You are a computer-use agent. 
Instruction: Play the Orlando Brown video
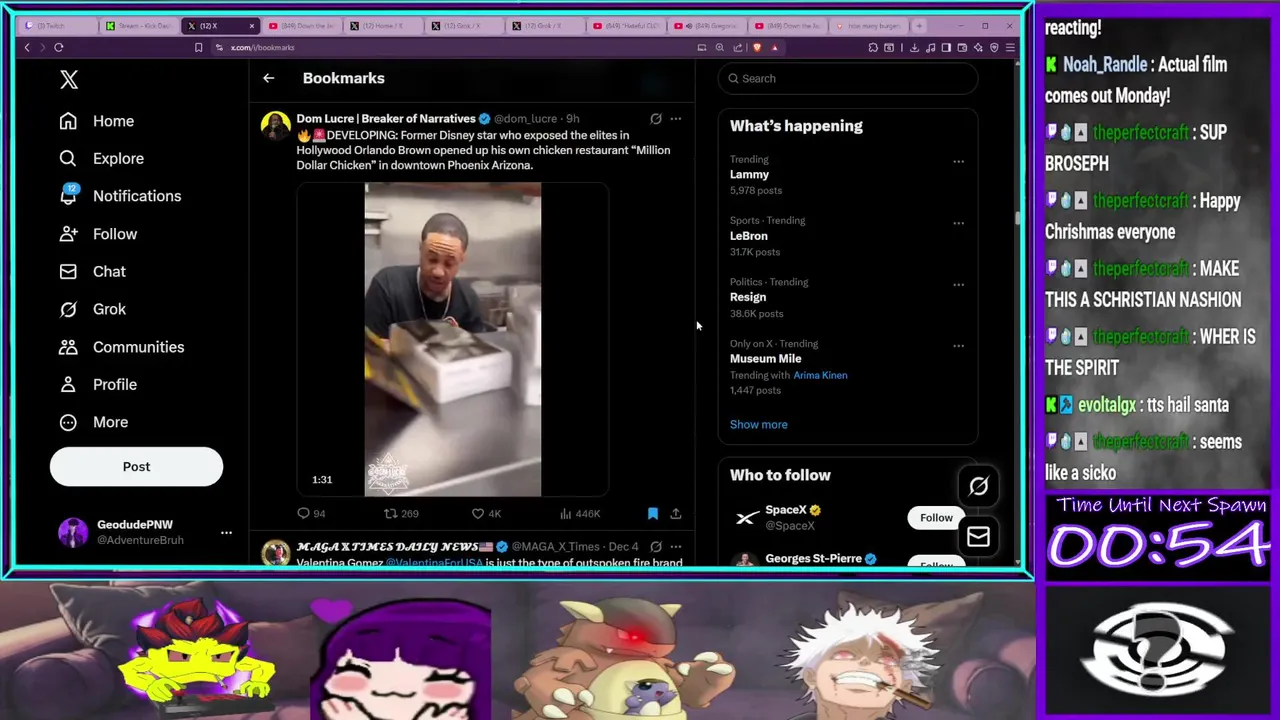(x=453, y=340)
